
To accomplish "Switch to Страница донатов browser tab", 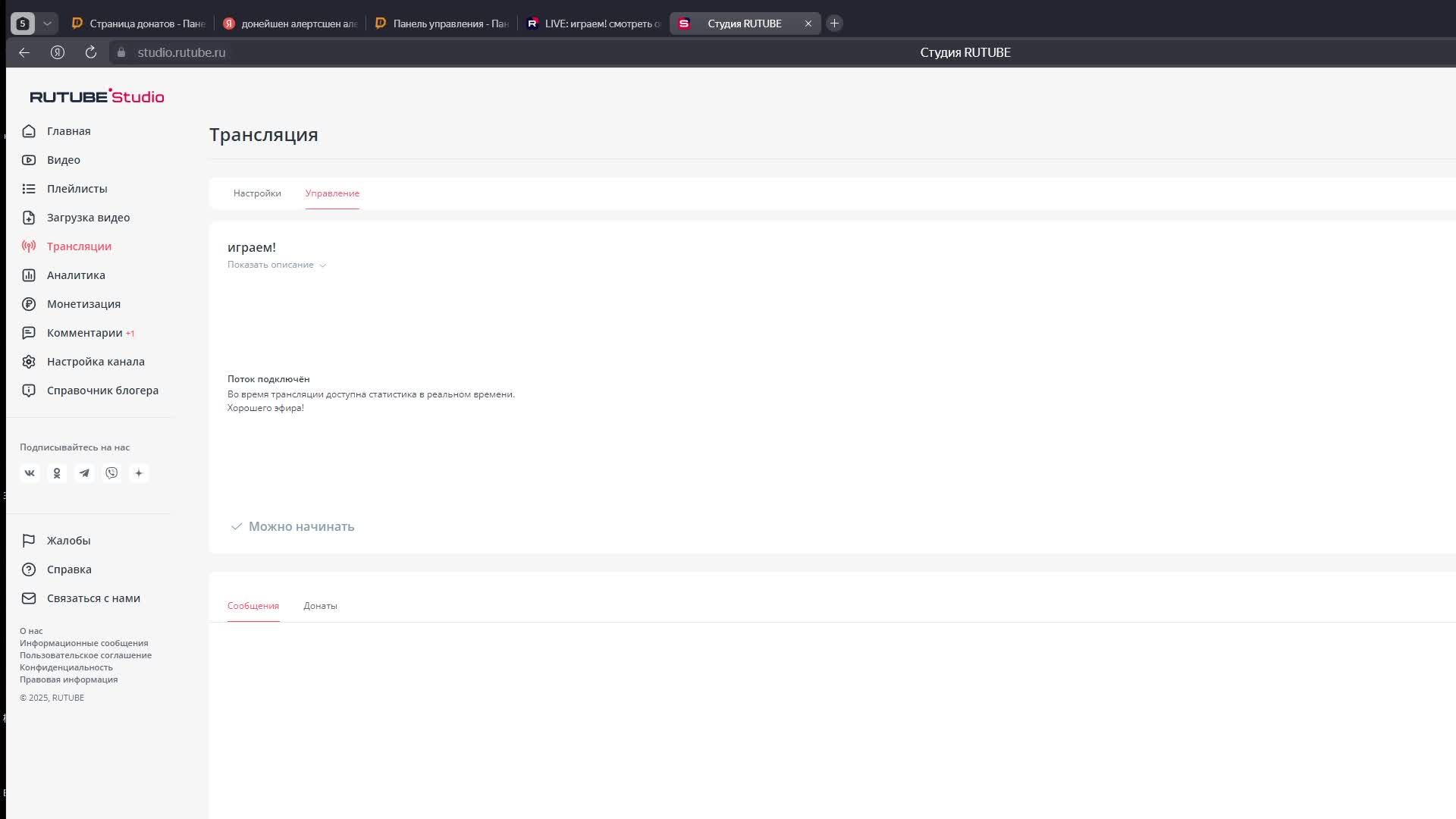I will (x=139, y=24).
